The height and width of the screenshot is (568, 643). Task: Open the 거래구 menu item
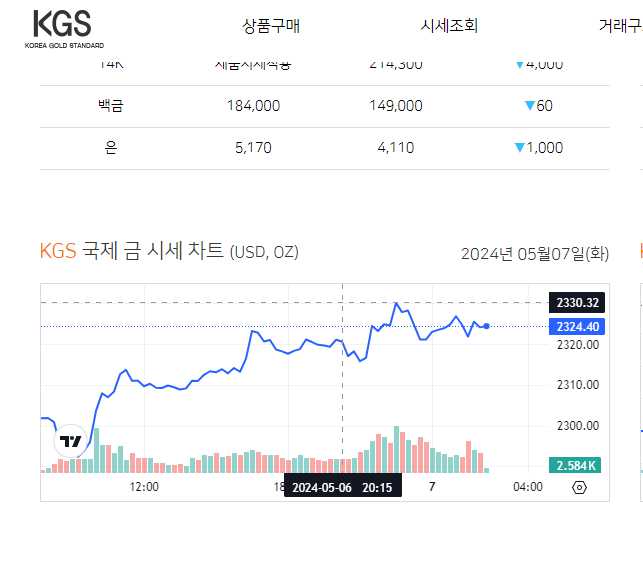point(620,26)
